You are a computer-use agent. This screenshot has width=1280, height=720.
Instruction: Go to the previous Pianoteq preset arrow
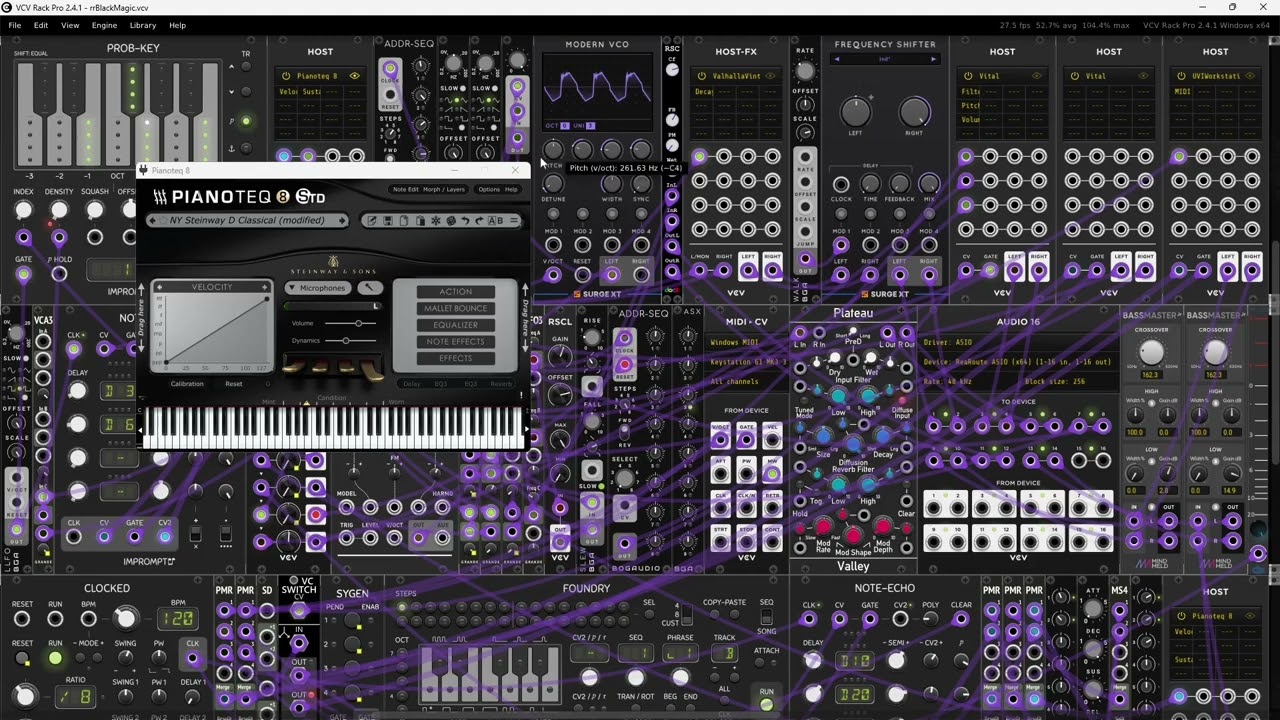(x=154, y=221)
